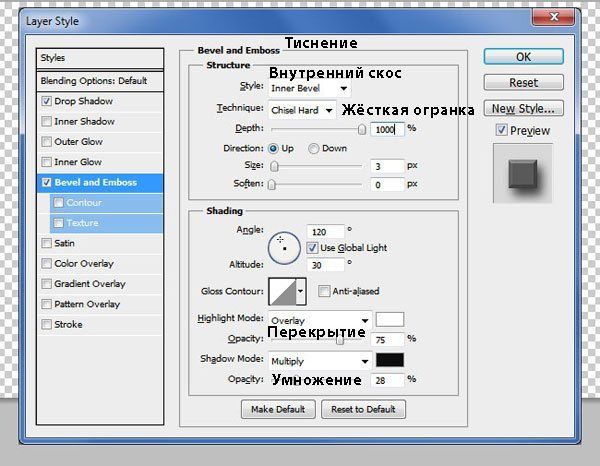600x466 pixels.
Task: Enable the Inner Glow checkbox
Action: coord(46,162)
